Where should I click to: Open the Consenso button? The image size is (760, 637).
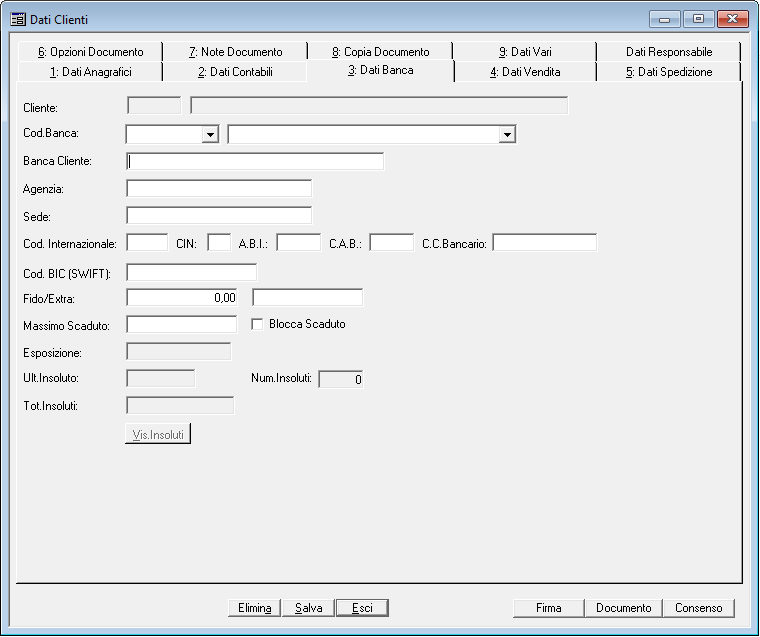(698, 608)
